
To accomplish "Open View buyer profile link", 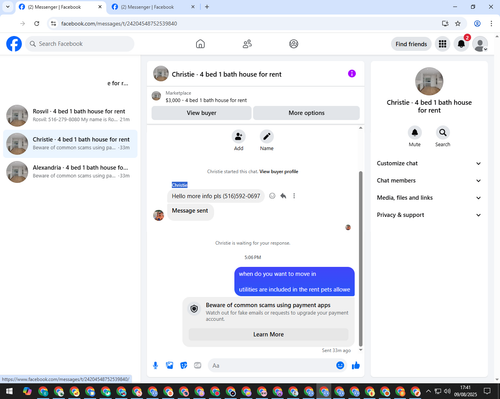I will 279,172.
